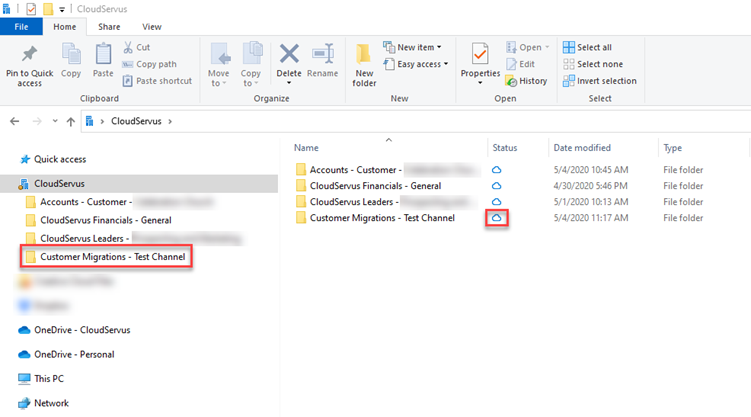Open Delete dropdown arrow
Viewport: 751px width, 417px height.
pyautogui.click(x=289, y=83)
